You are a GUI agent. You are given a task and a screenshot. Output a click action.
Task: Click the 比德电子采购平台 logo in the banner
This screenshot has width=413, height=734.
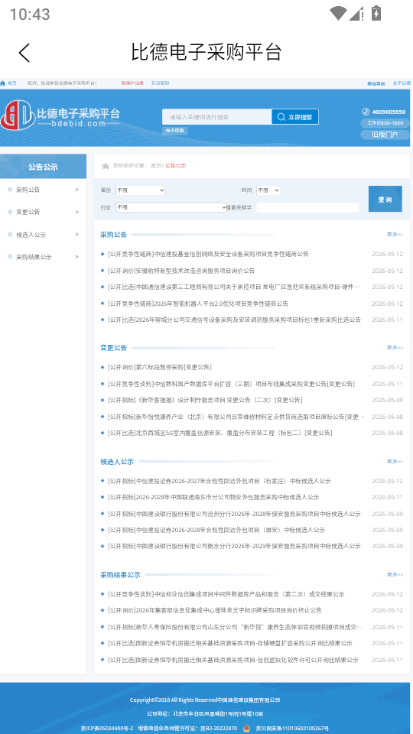click(60, 115)
